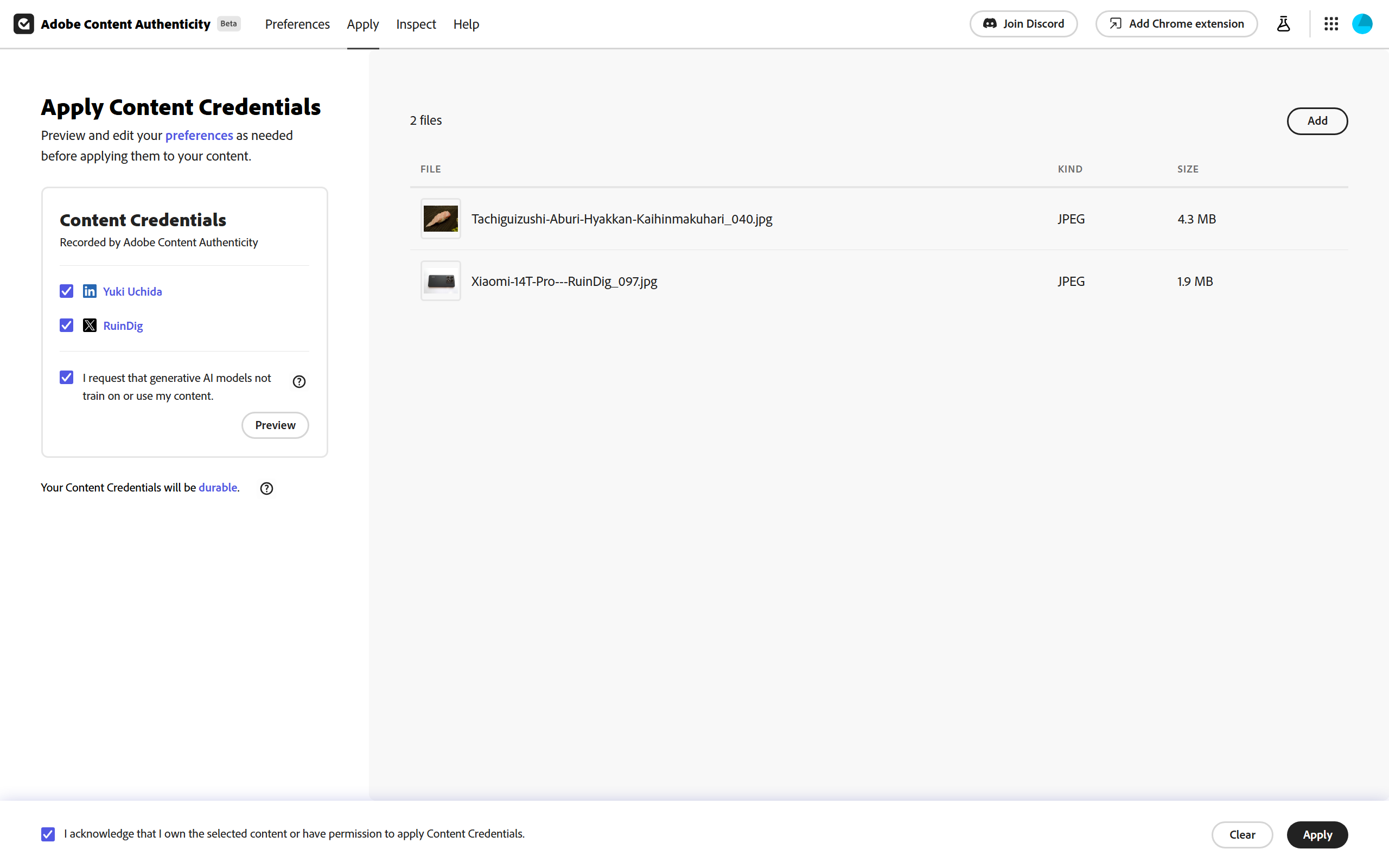
Task: Click the Adobe Content Authenticity logo icon
Action: pos(23,24)
